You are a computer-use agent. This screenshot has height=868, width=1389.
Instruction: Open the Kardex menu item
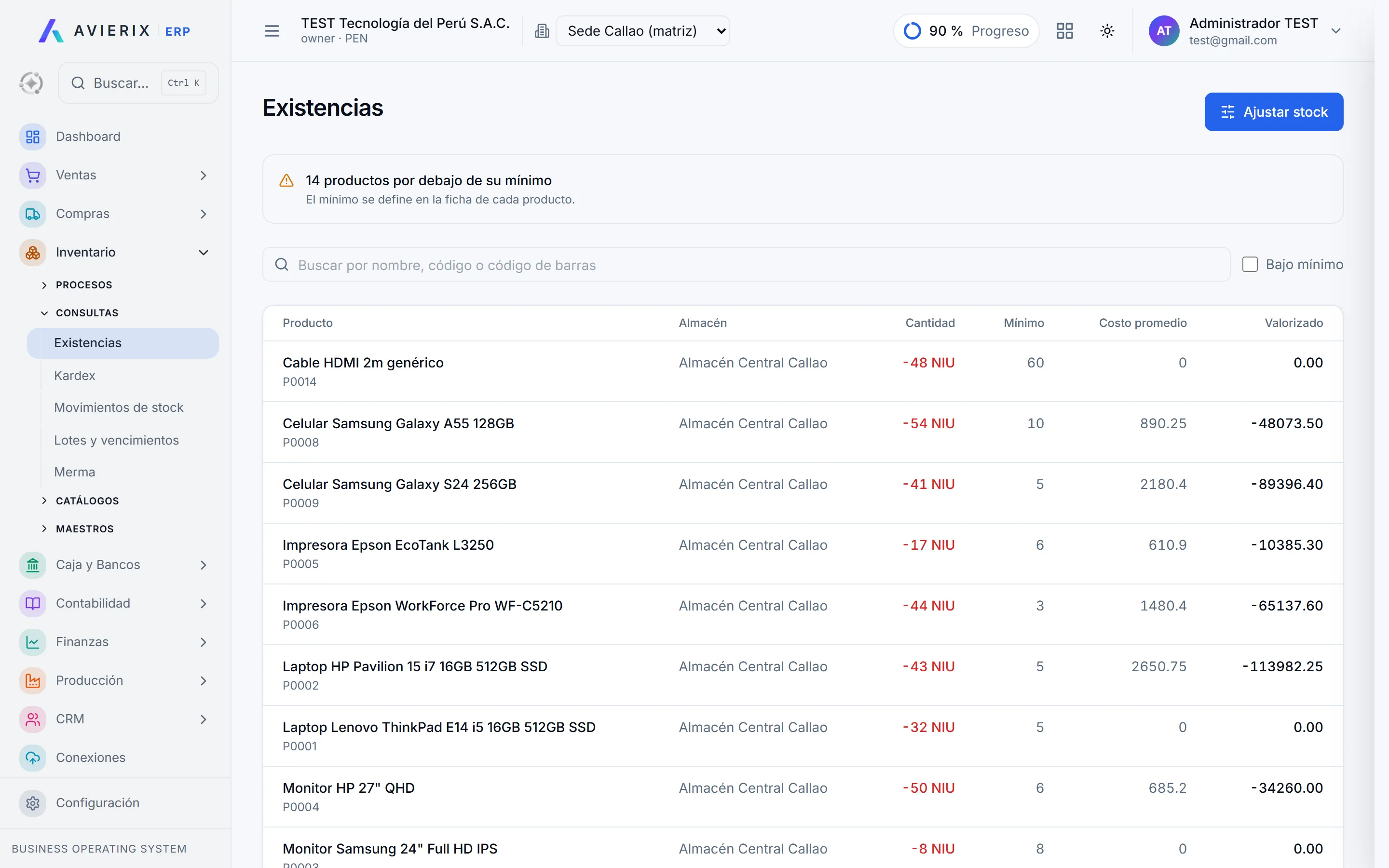click(75, 376)
